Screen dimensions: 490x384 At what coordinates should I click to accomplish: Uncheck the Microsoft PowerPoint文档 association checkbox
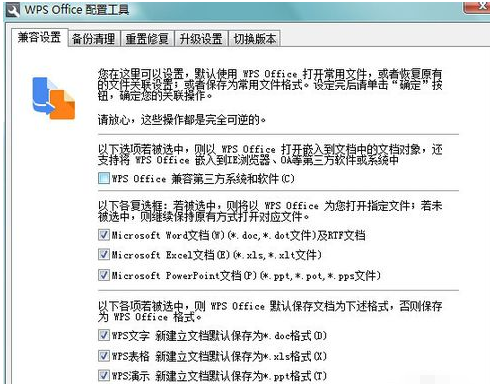click(x=104, y=275)
